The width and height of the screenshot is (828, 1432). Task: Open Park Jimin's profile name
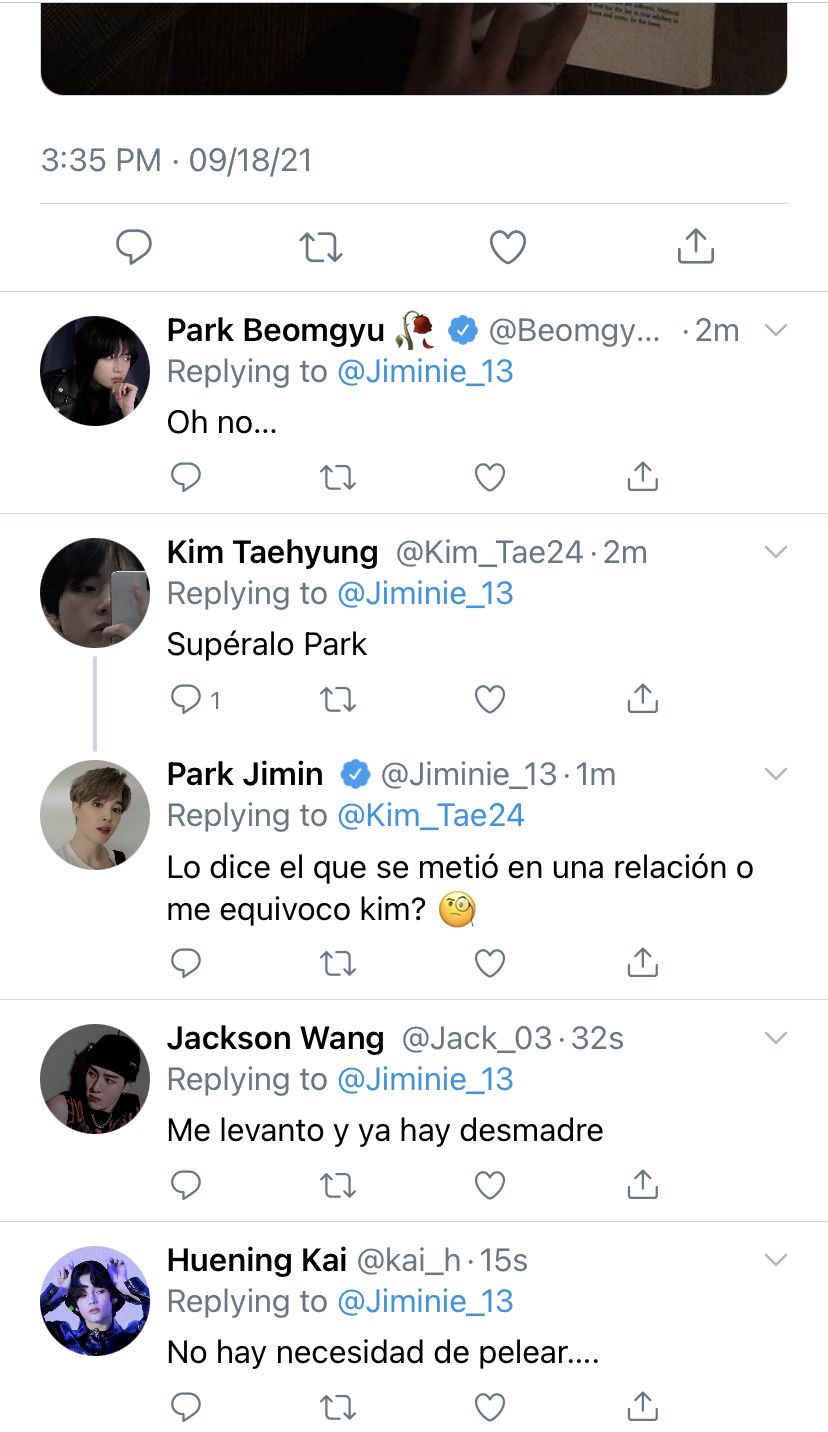pos(245,774)
